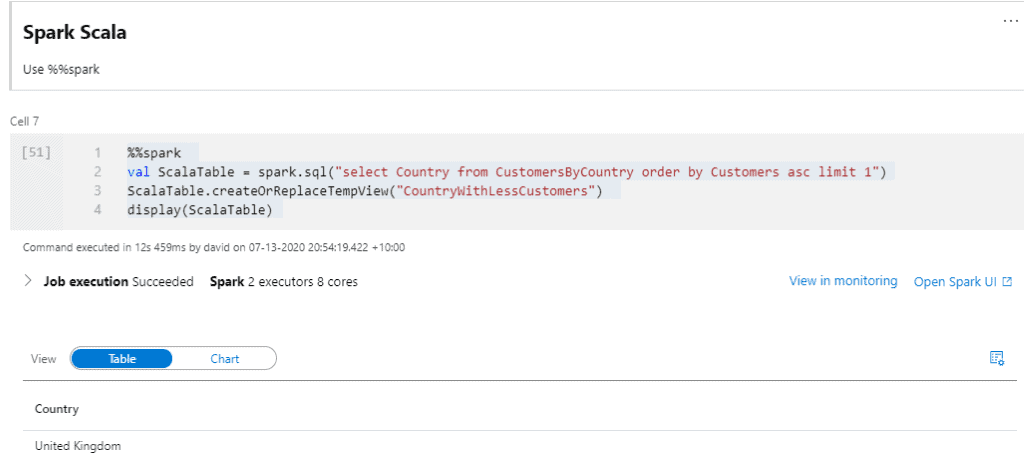Switch output view to Table
This screenshot has height=476, width=1024.
click(x=122, y=358)
